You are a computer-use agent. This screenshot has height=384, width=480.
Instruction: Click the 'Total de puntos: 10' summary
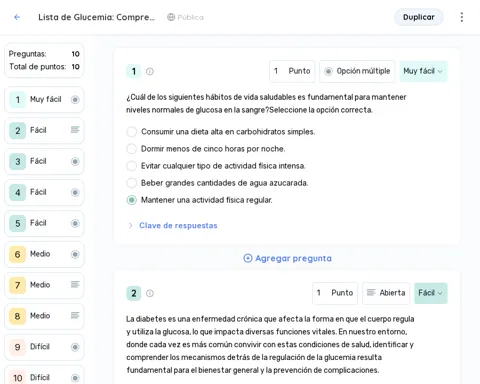(44, 67)
